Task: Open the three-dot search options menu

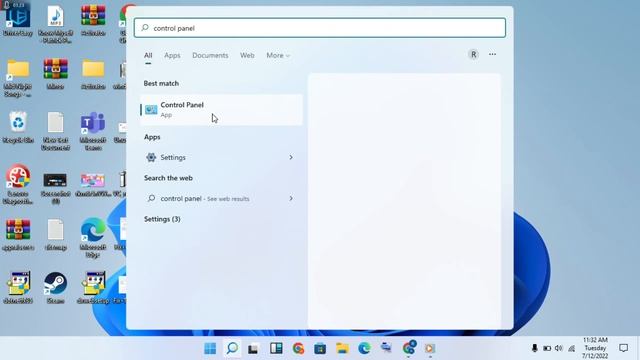Action: coord(492,54)
